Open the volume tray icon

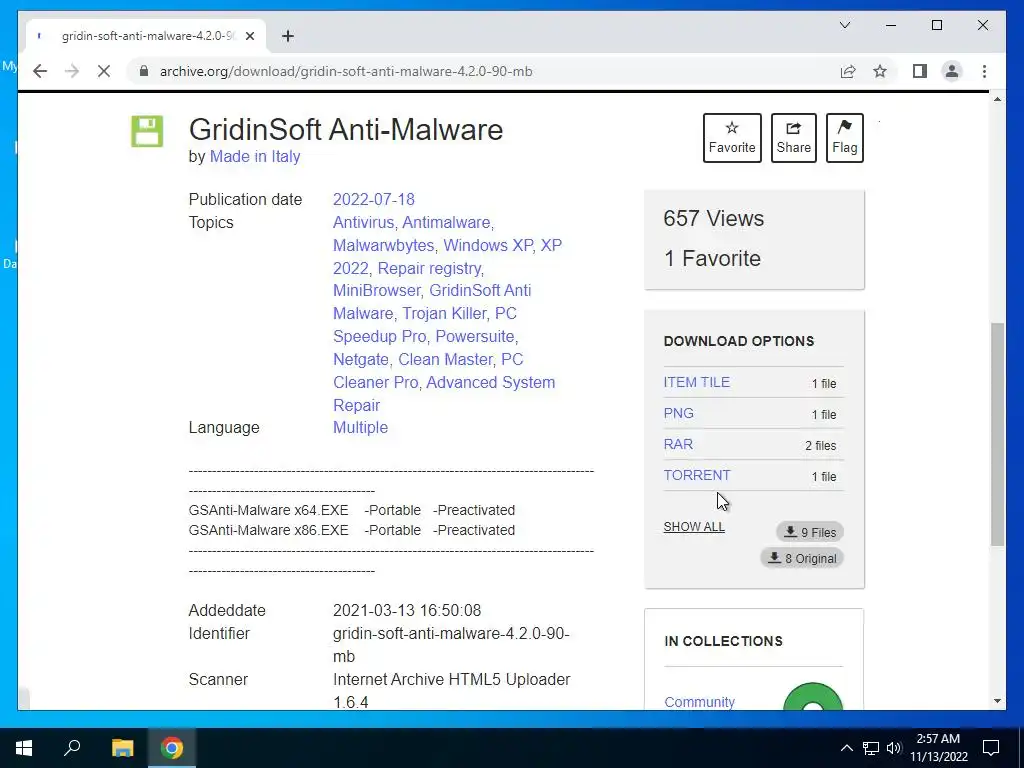(894, 748)
